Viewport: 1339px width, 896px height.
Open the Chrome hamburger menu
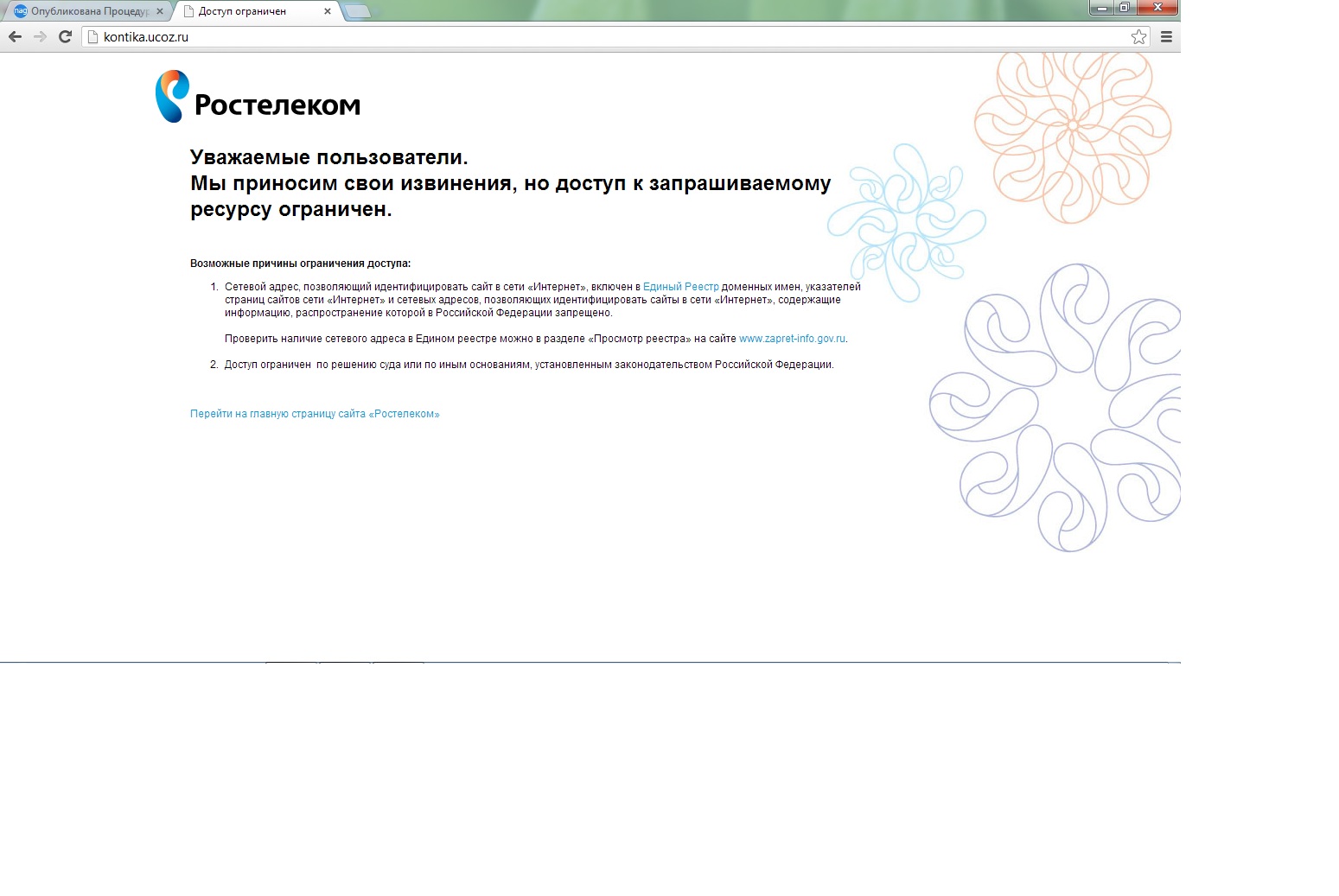[x=1166, y=36]
